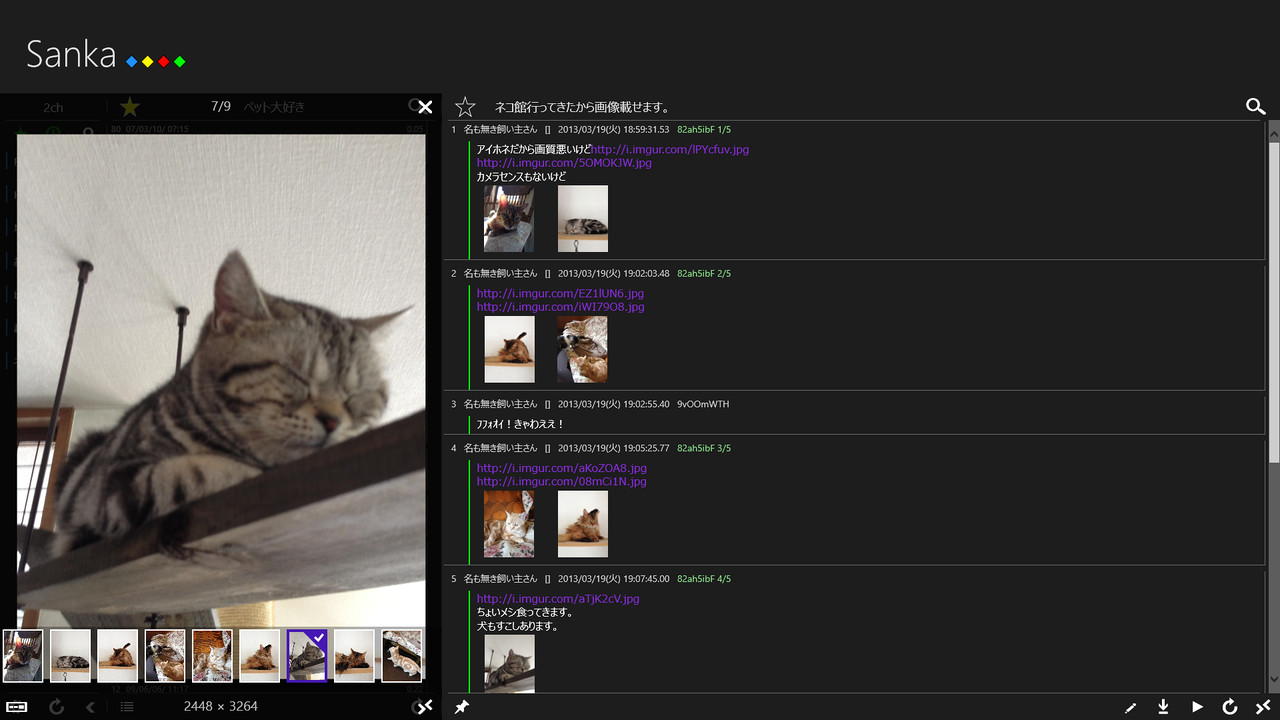Open post 1's second image thumbnail
Image resolution: width=1280 pixels, height=720 pixels.
[x=583, y=218]
